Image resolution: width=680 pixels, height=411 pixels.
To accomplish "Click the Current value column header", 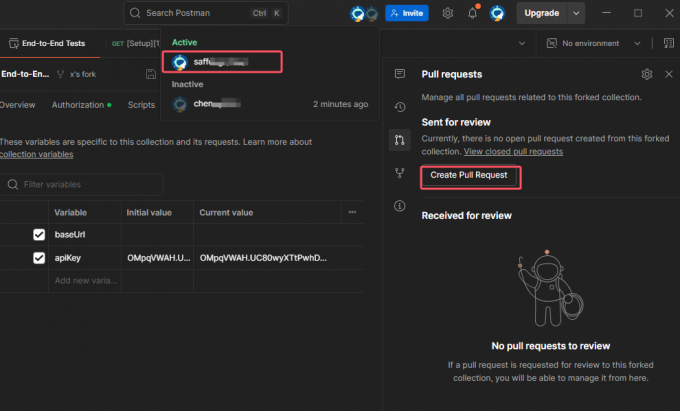I will (x=226, y=212).
